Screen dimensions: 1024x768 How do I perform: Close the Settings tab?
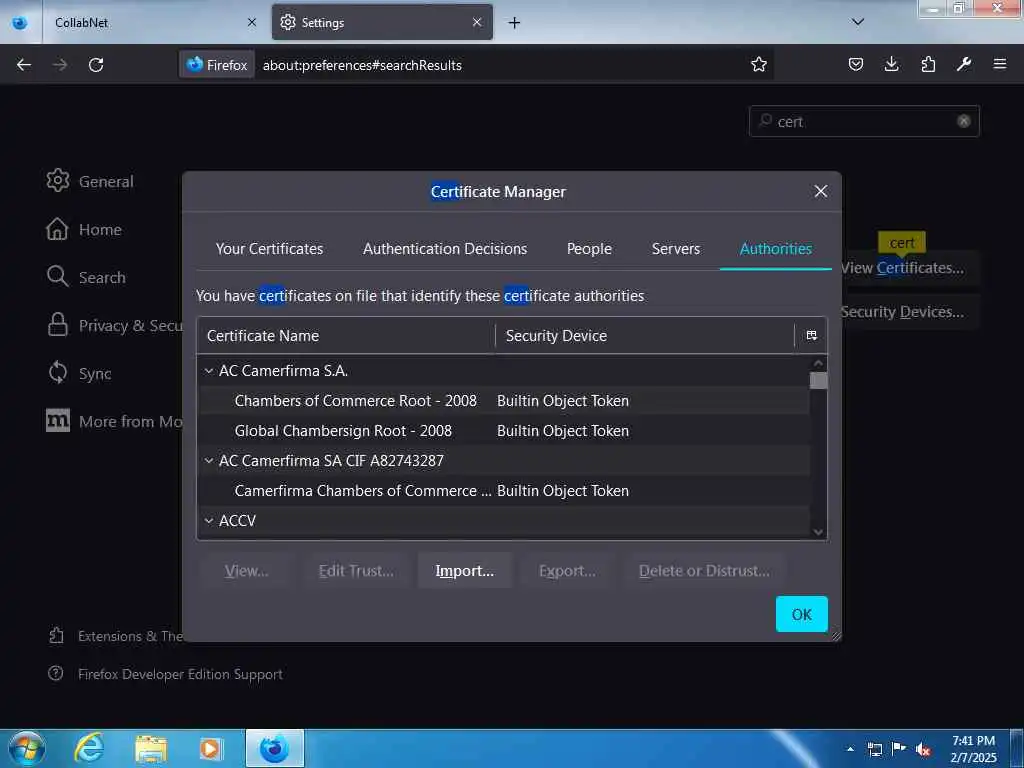pyautogui.click(x=477, y=22)
